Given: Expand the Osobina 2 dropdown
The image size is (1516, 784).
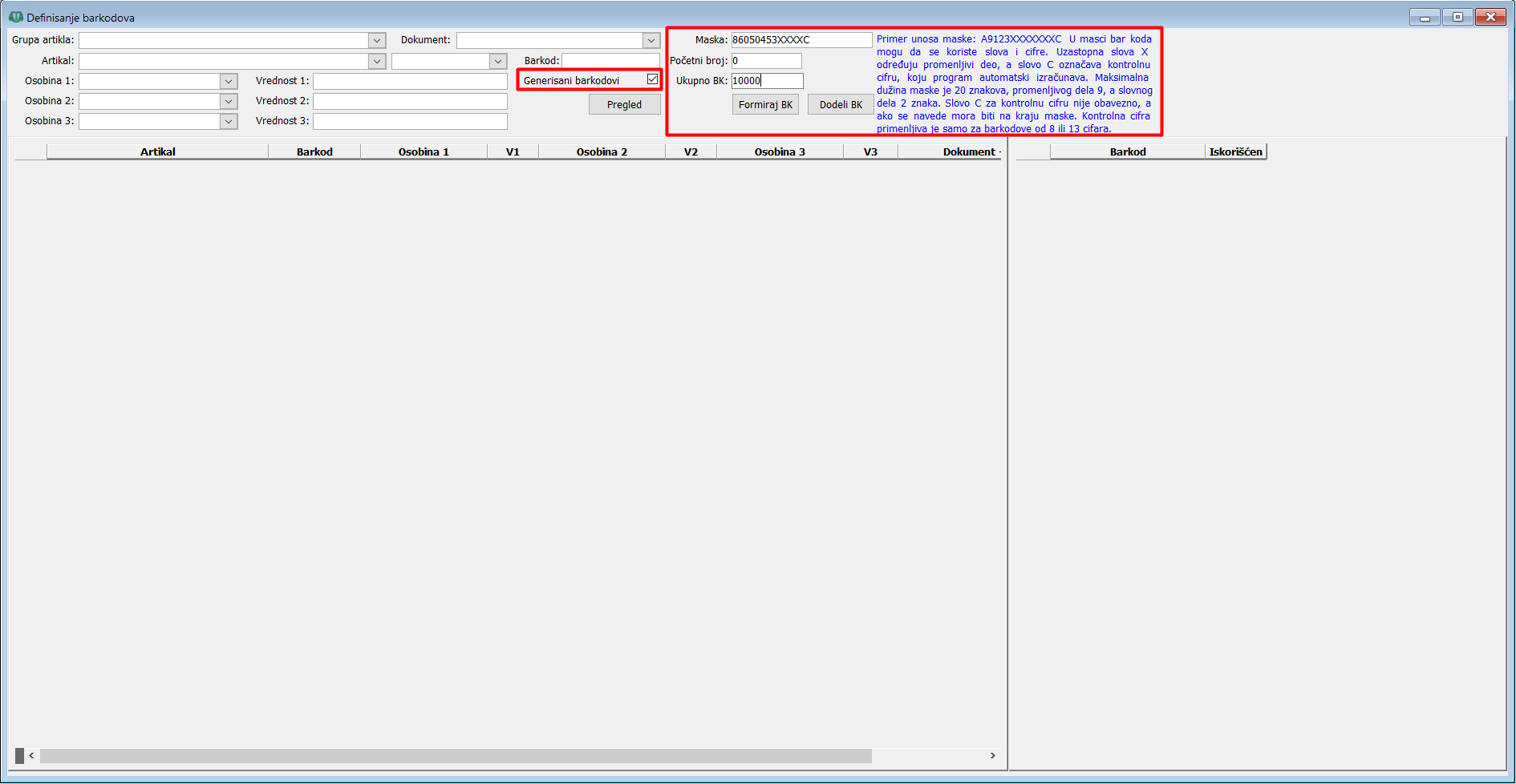Looking at the screenshot, I should point(229,101).
